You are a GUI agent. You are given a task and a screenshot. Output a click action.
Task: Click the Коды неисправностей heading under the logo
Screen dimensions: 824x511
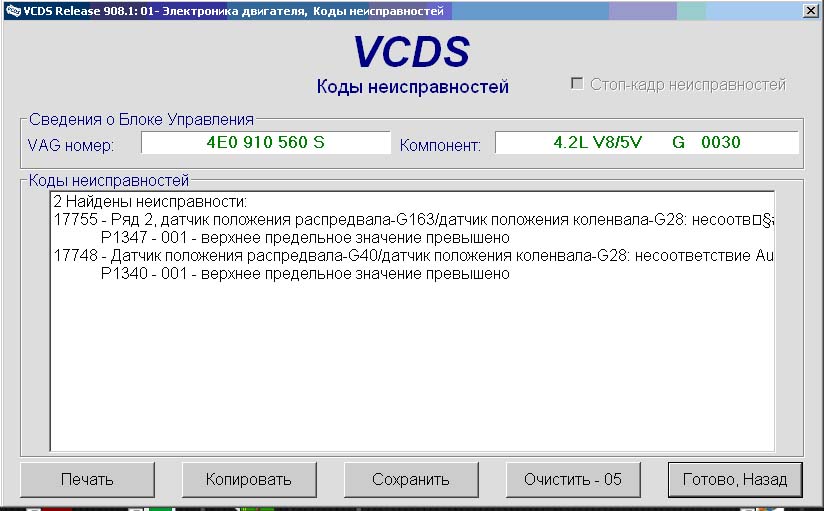pyautogui.click(x=412, y=87)
